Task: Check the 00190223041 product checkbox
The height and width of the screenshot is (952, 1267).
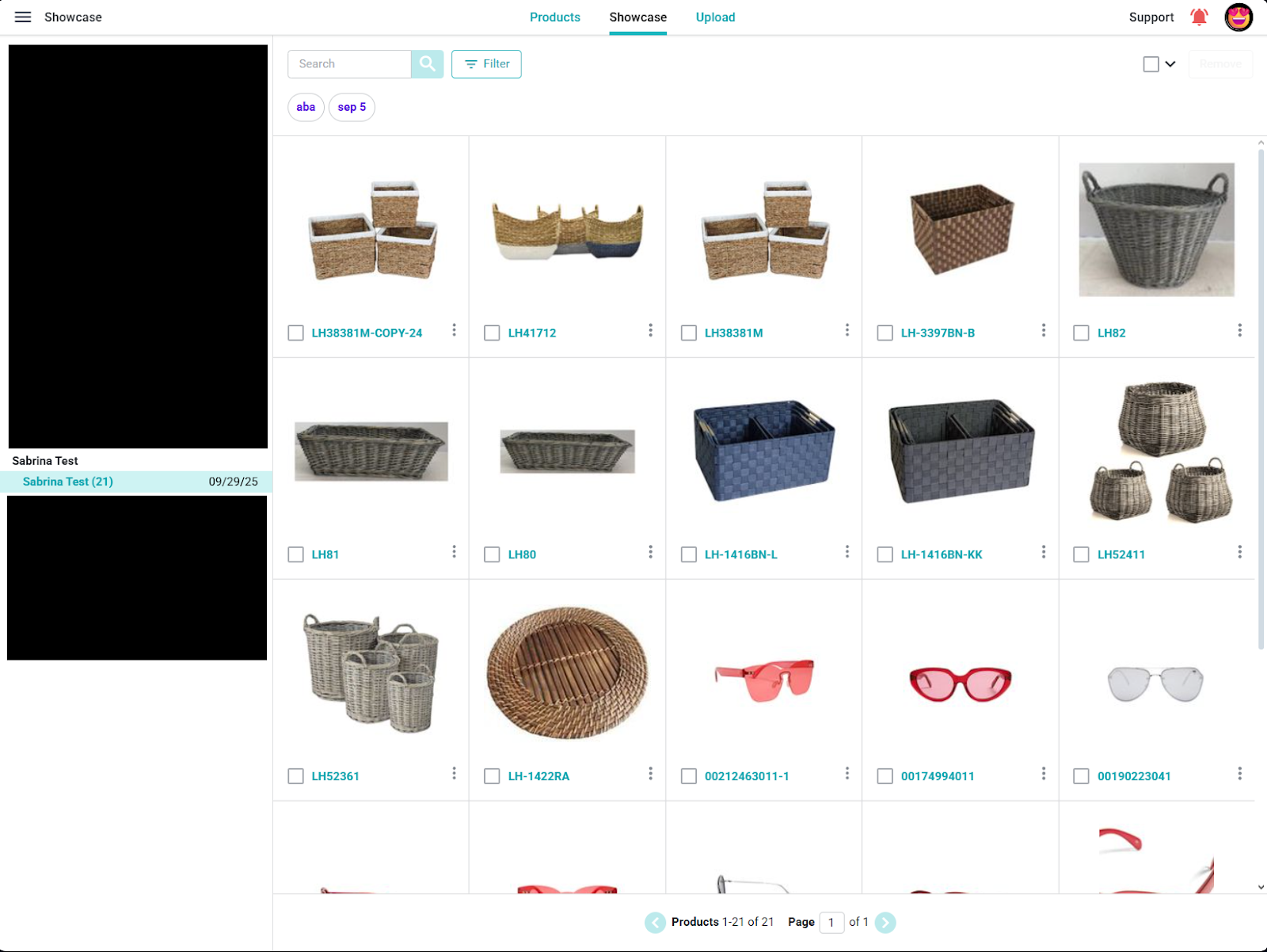Action: tap(1081, 777)
